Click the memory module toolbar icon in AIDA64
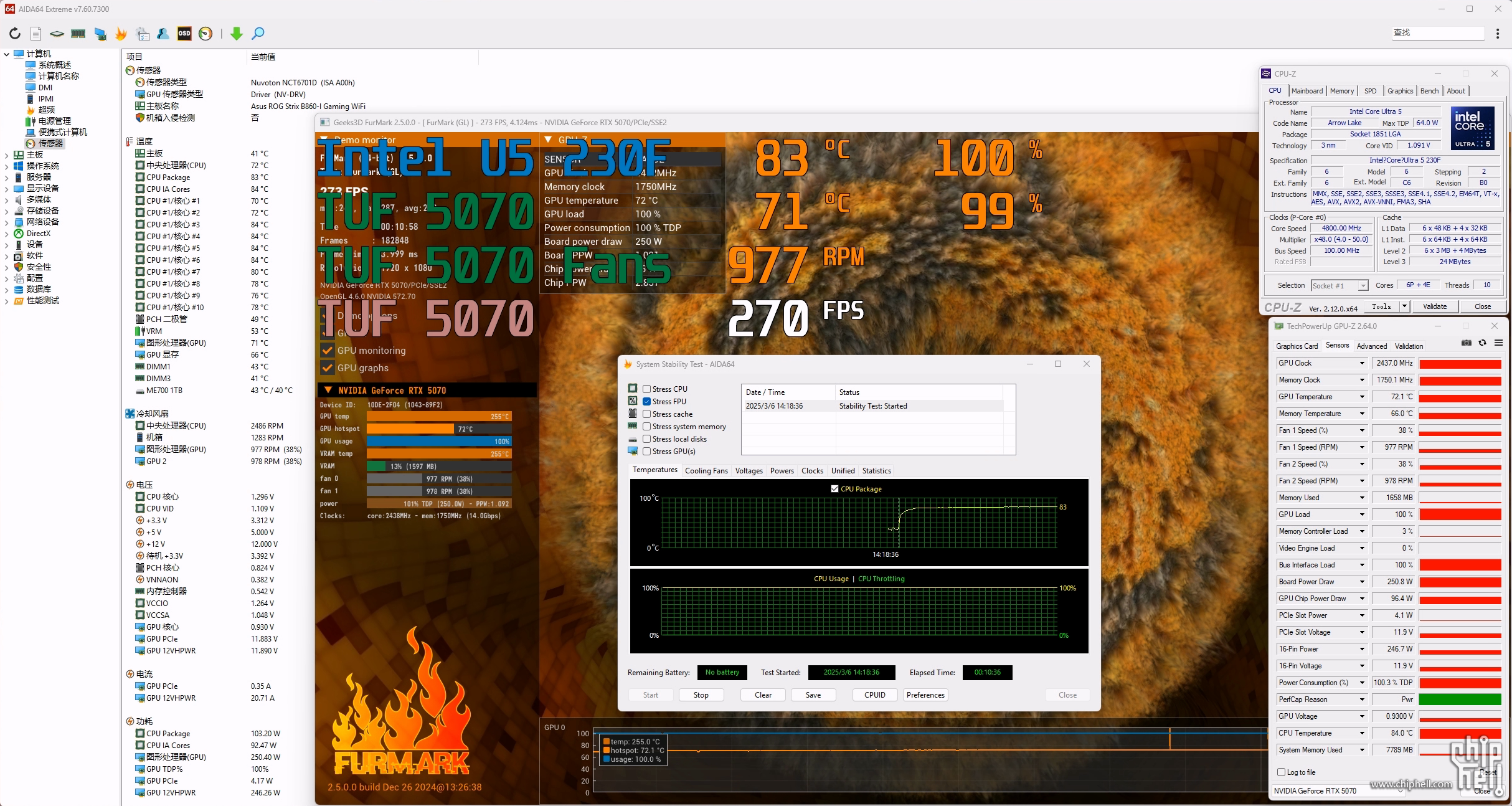The height and width of the screenshot is (806, 1512). [x=78, y=34]
